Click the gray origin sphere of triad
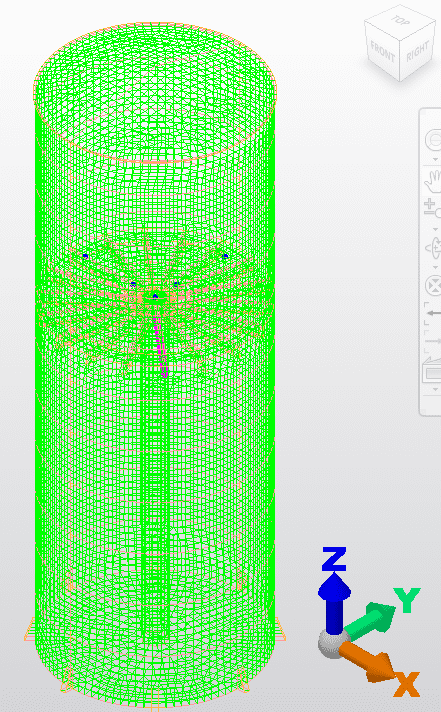 coord(331,645)
